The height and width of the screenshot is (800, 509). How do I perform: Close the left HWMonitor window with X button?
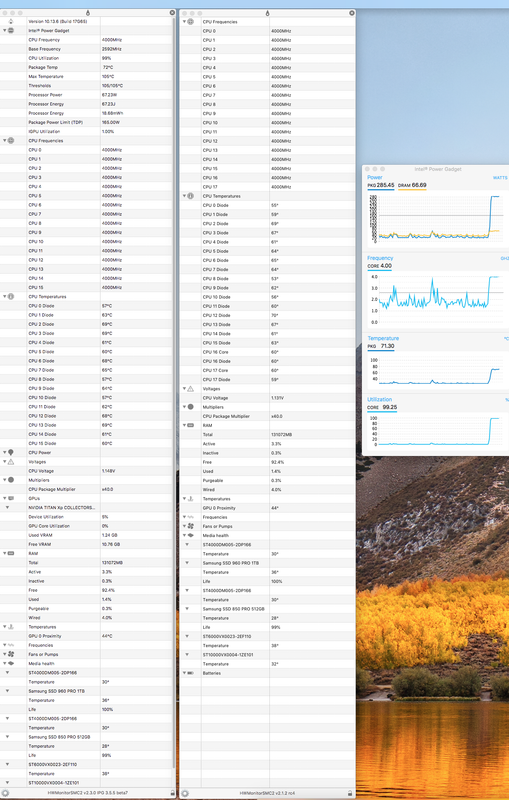coord(172,13)
